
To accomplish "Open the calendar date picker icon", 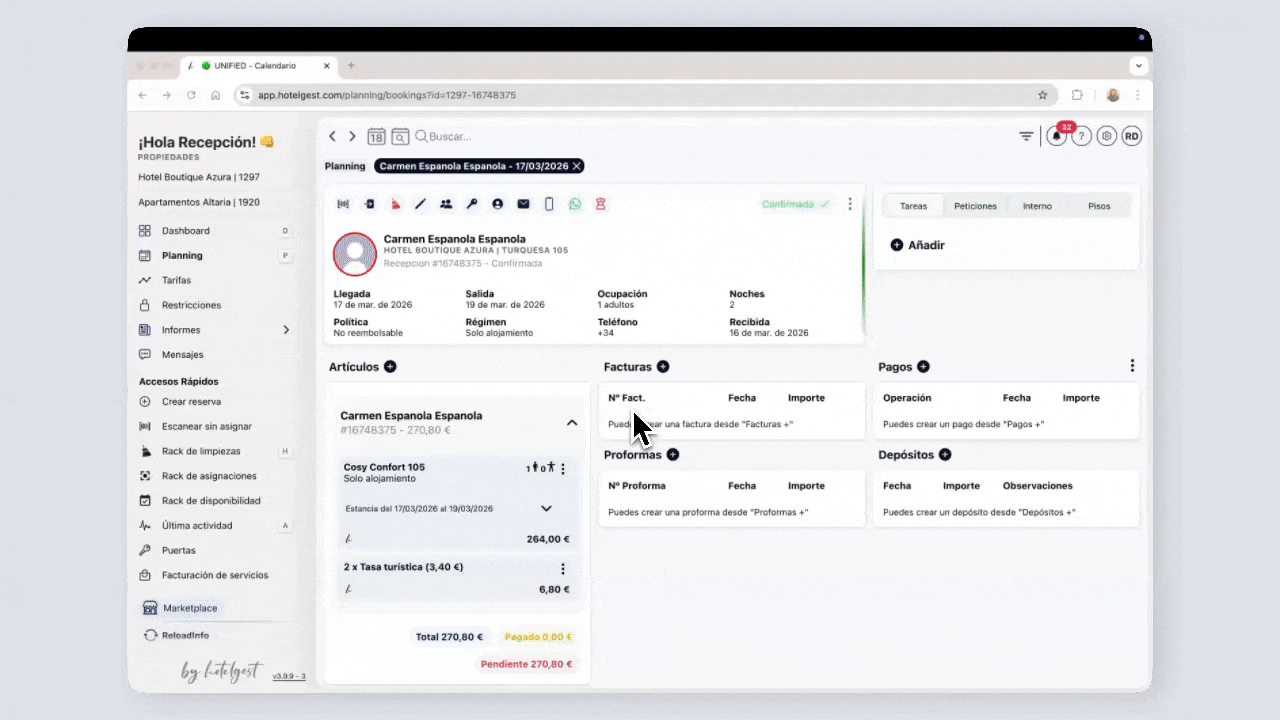I will (x=376, y=137).
